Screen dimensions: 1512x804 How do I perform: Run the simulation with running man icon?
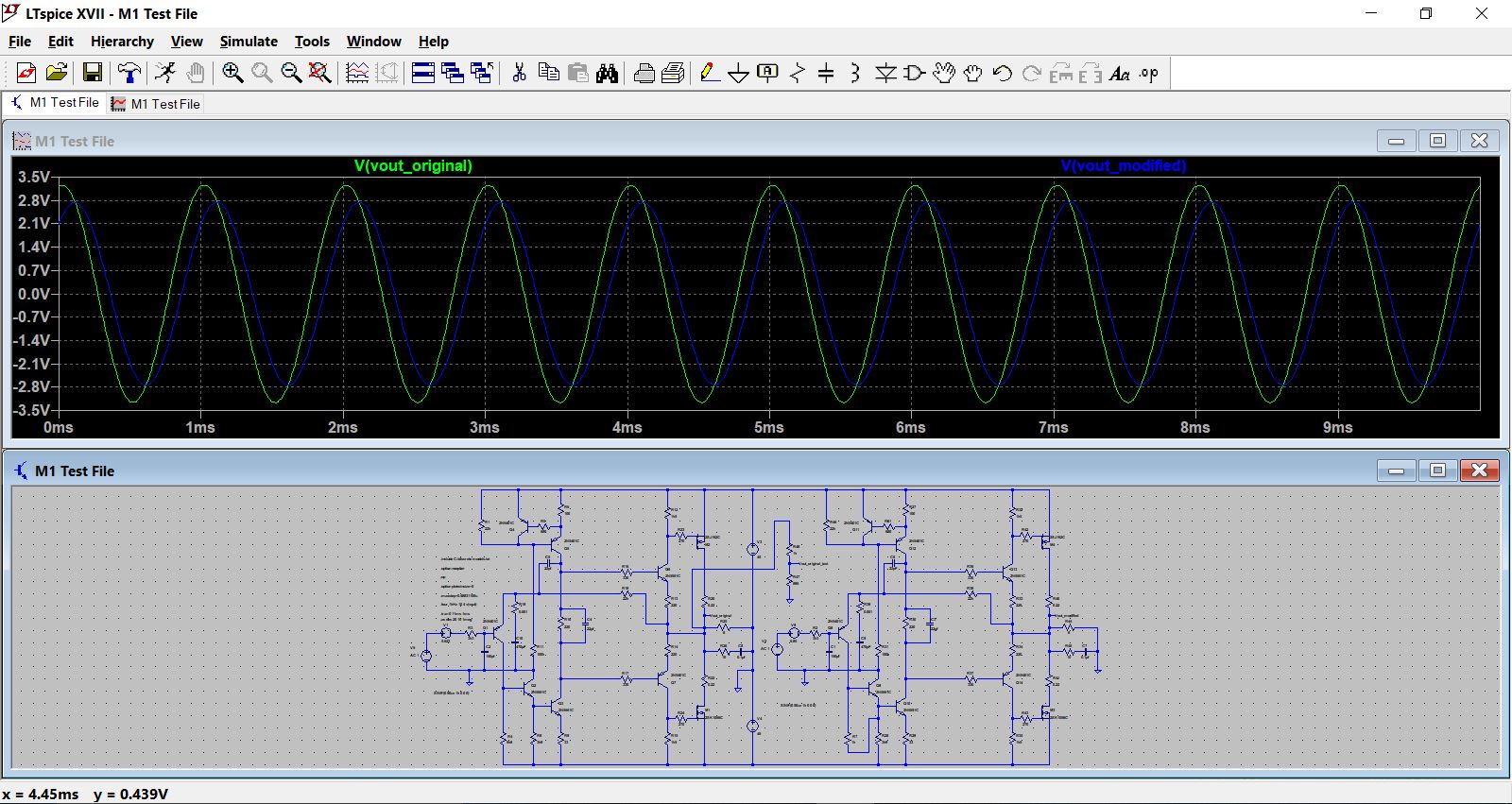(165, 73)
